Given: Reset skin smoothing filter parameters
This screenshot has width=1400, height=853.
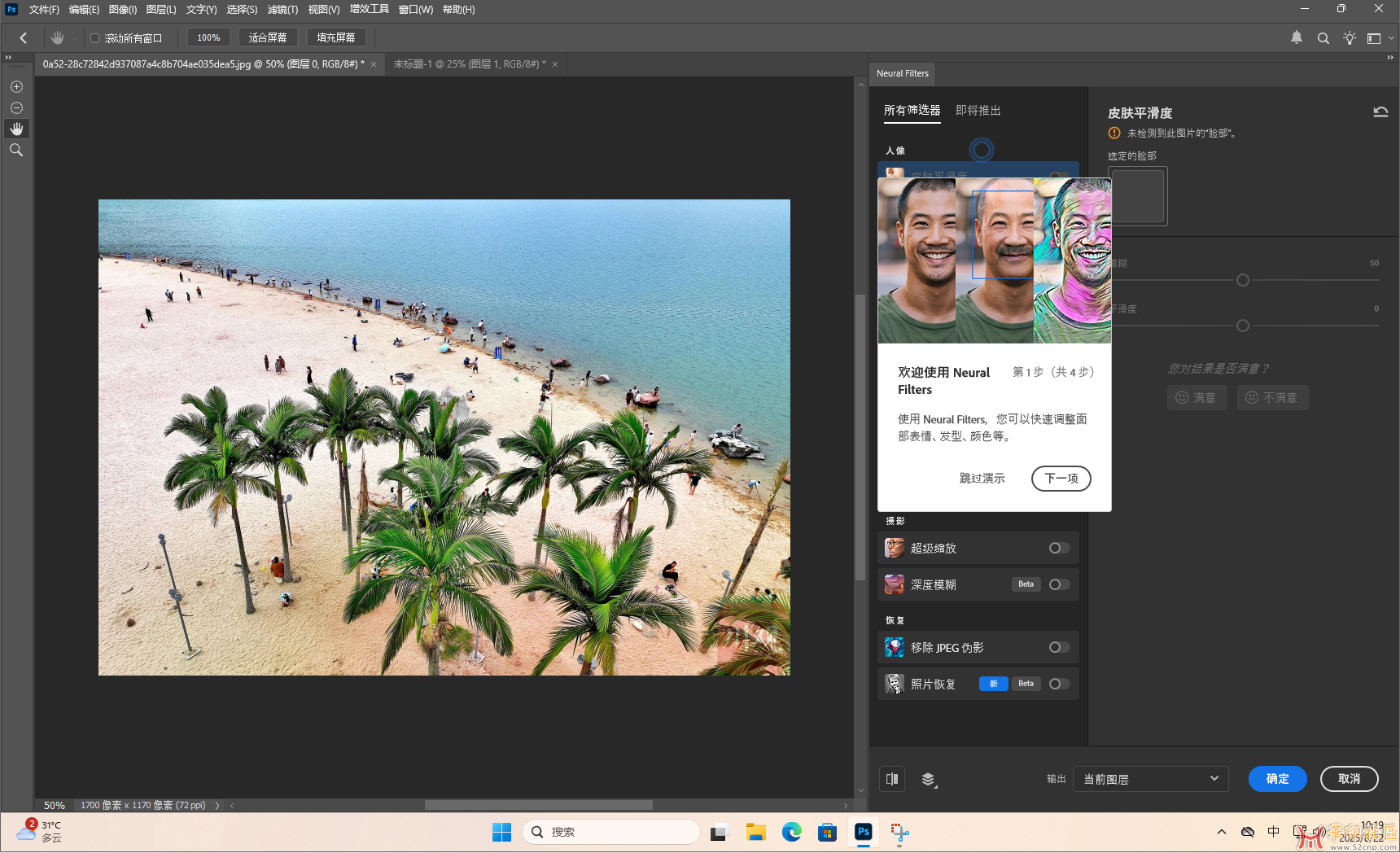Looking at the screenshot, I should click(x=1380, y=112).
